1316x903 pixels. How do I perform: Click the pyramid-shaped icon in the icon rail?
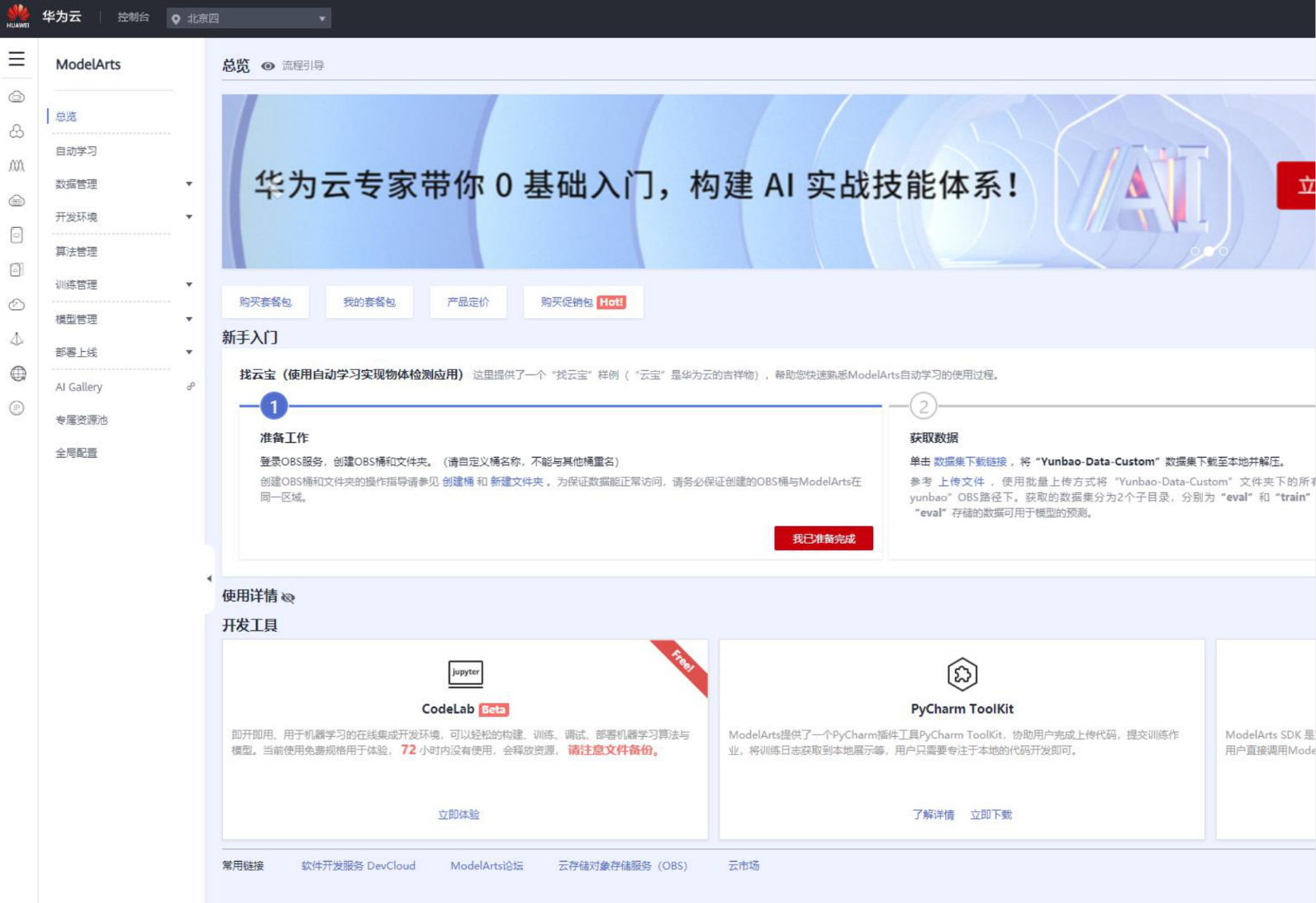(x=17, y=339)
